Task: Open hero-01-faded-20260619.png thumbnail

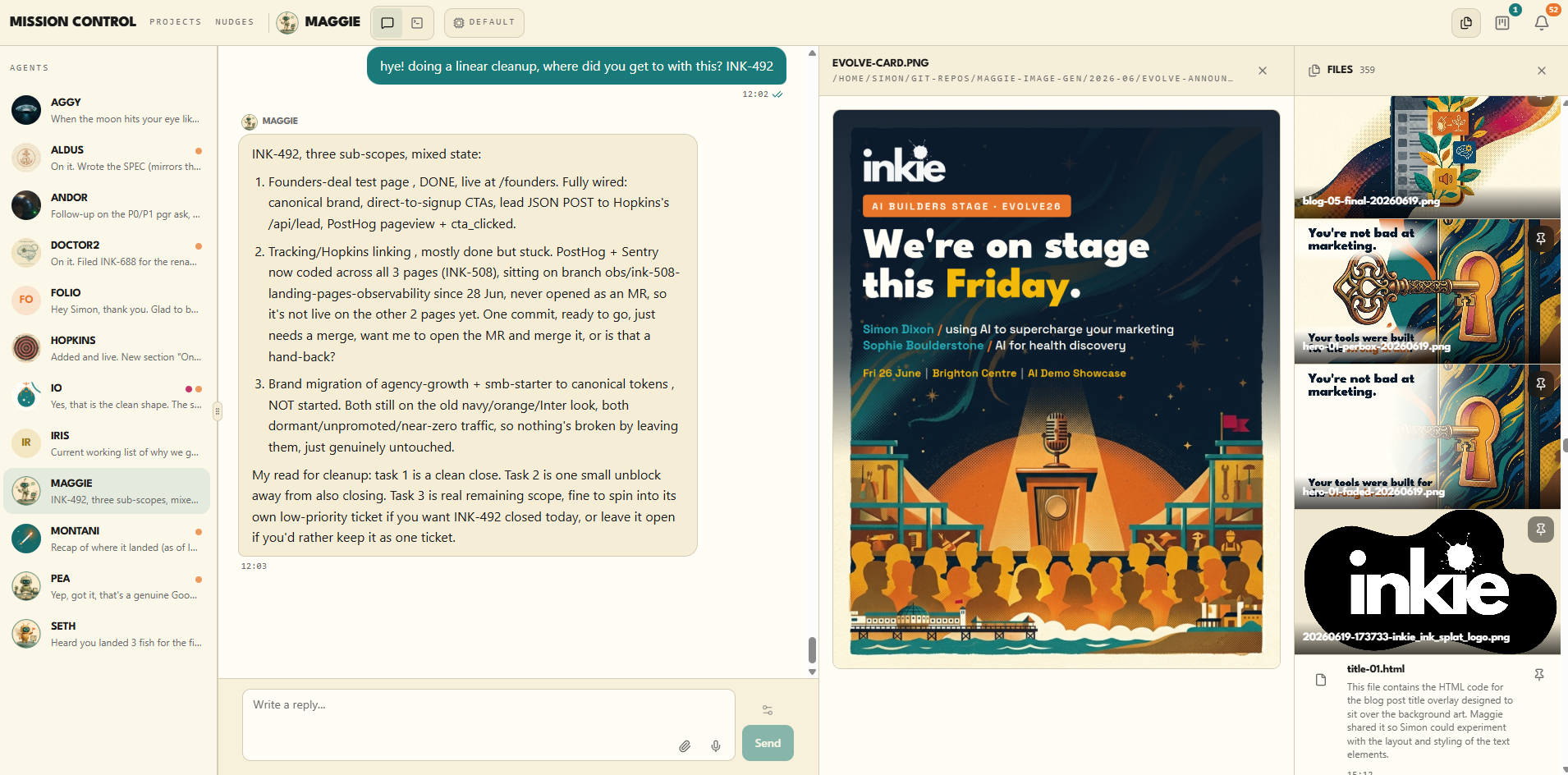Action: (1428, 437)
